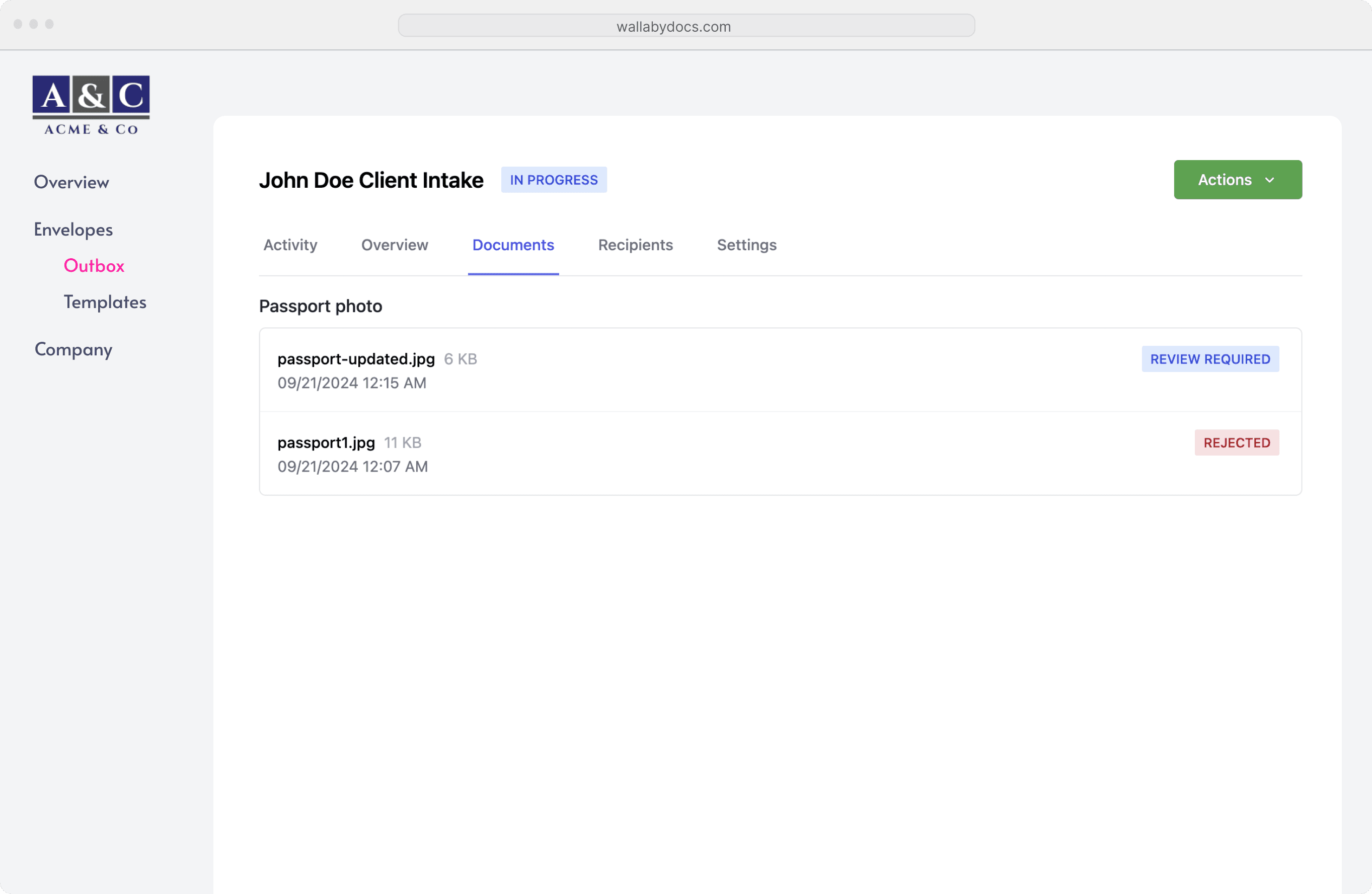Open Envelopes in the sidebar
Image resolution: width=1372 pixels, height=894 pixels.
tap(73, 230)
